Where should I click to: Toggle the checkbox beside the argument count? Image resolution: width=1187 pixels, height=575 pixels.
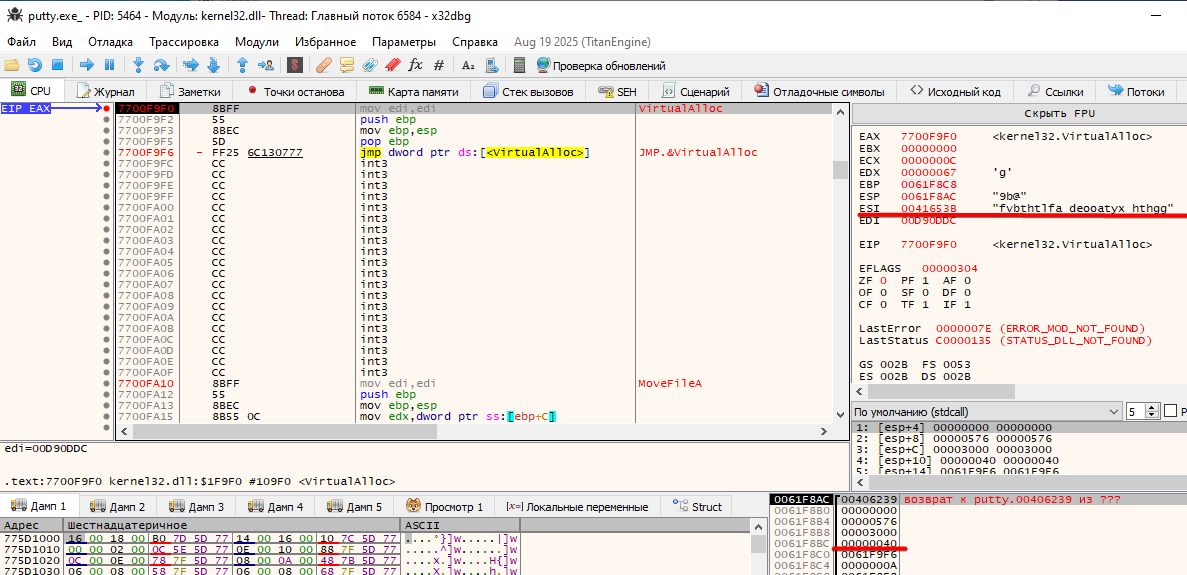[1170, 411]
